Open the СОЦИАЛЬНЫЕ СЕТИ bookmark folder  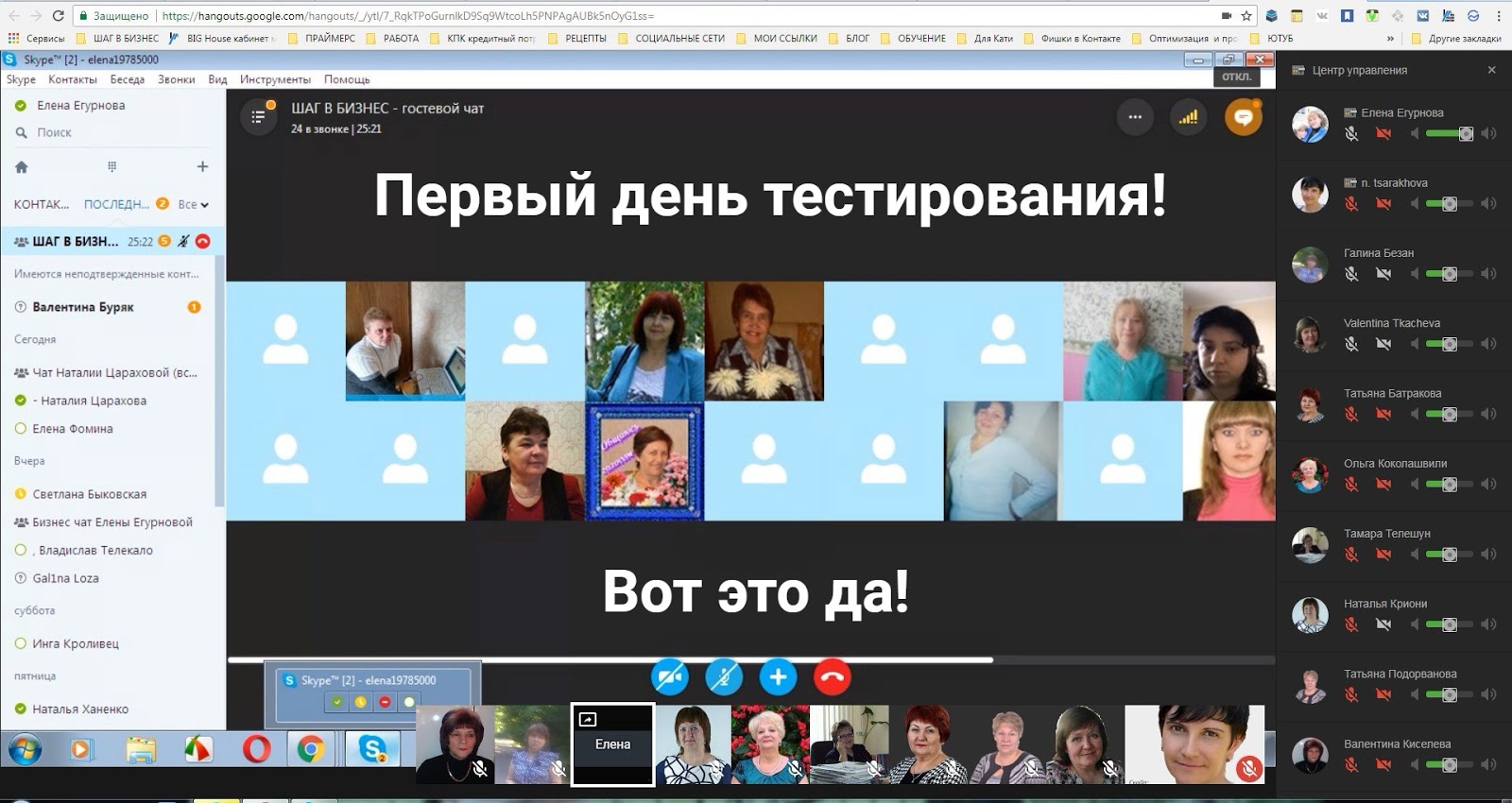click(x=671, y=39)
